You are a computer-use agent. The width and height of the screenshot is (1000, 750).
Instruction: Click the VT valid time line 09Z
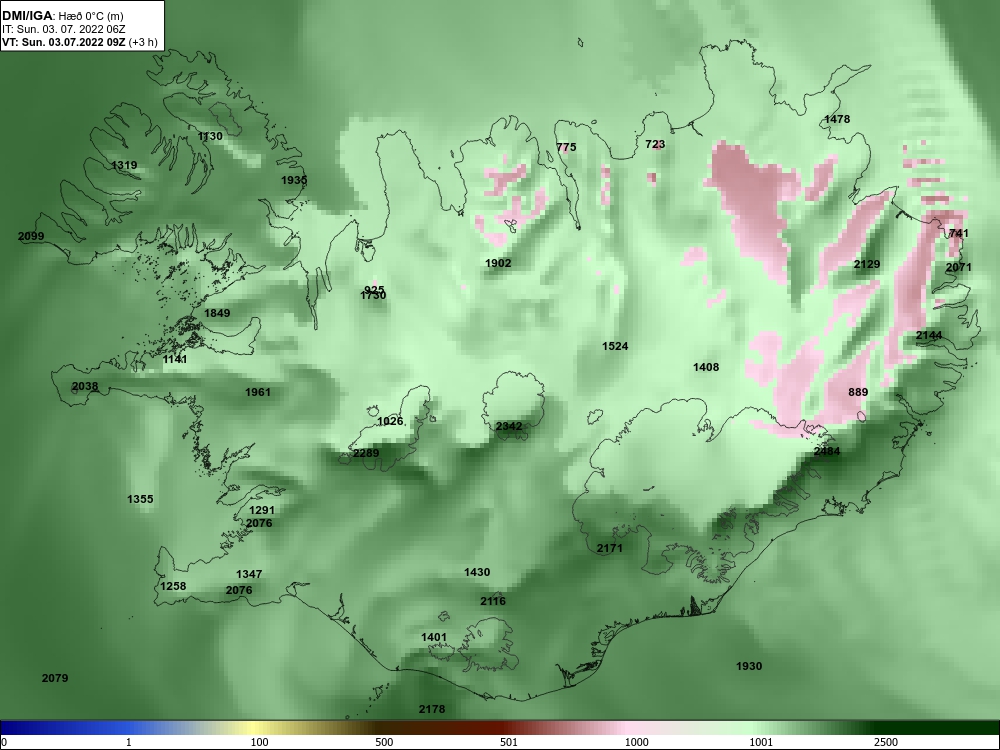(80, 43)
